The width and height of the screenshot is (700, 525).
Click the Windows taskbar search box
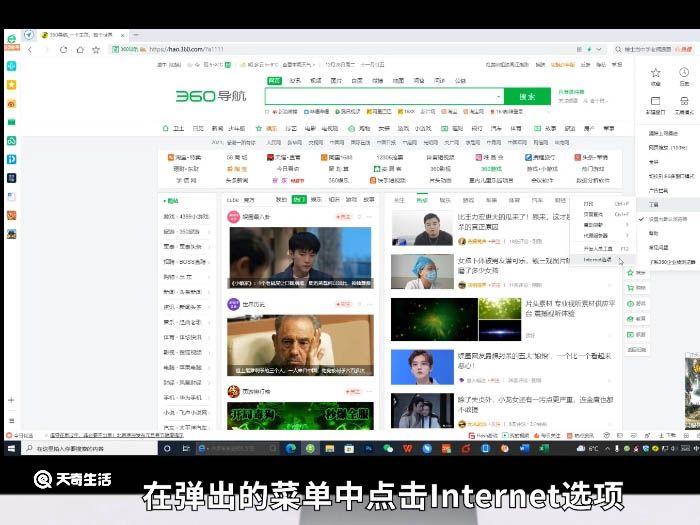(90, 448)
